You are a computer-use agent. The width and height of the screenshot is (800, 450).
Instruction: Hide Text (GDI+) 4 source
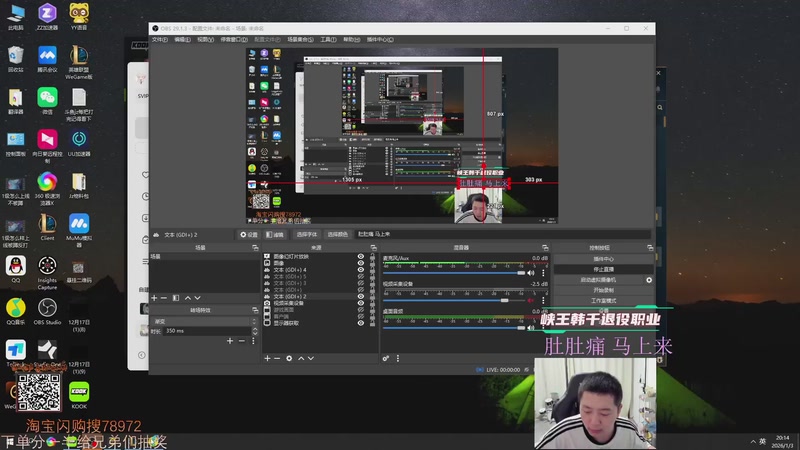(361, 270)
